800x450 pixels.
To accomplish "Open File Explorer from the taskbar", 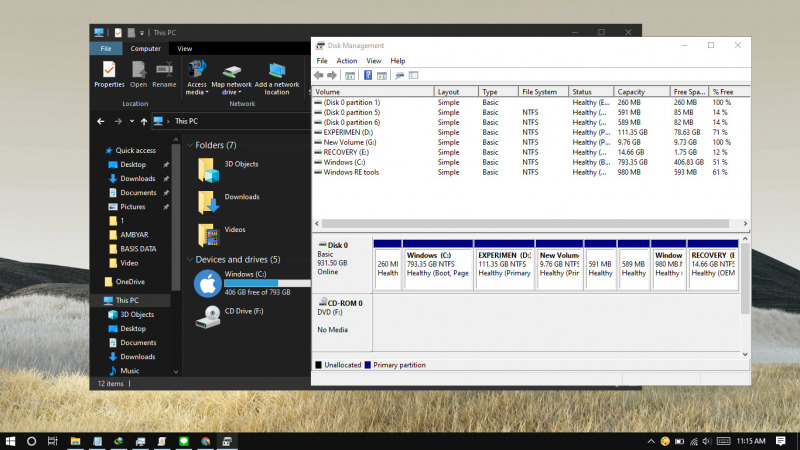I will click(x=76, y=441).
